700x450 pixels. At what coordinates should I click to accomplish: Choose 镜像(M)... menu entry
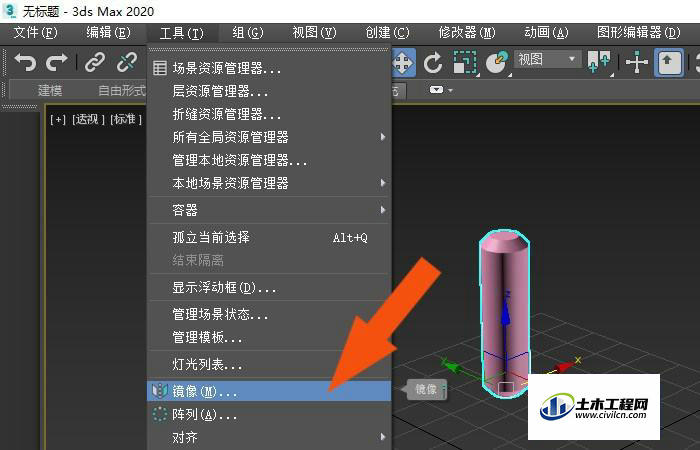pyautogui.click(x=269, y=391)
